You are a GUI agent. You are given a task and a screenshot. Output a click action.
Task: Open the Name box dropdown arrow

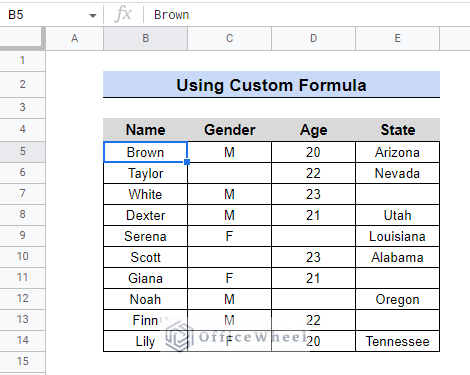[93, 15]
